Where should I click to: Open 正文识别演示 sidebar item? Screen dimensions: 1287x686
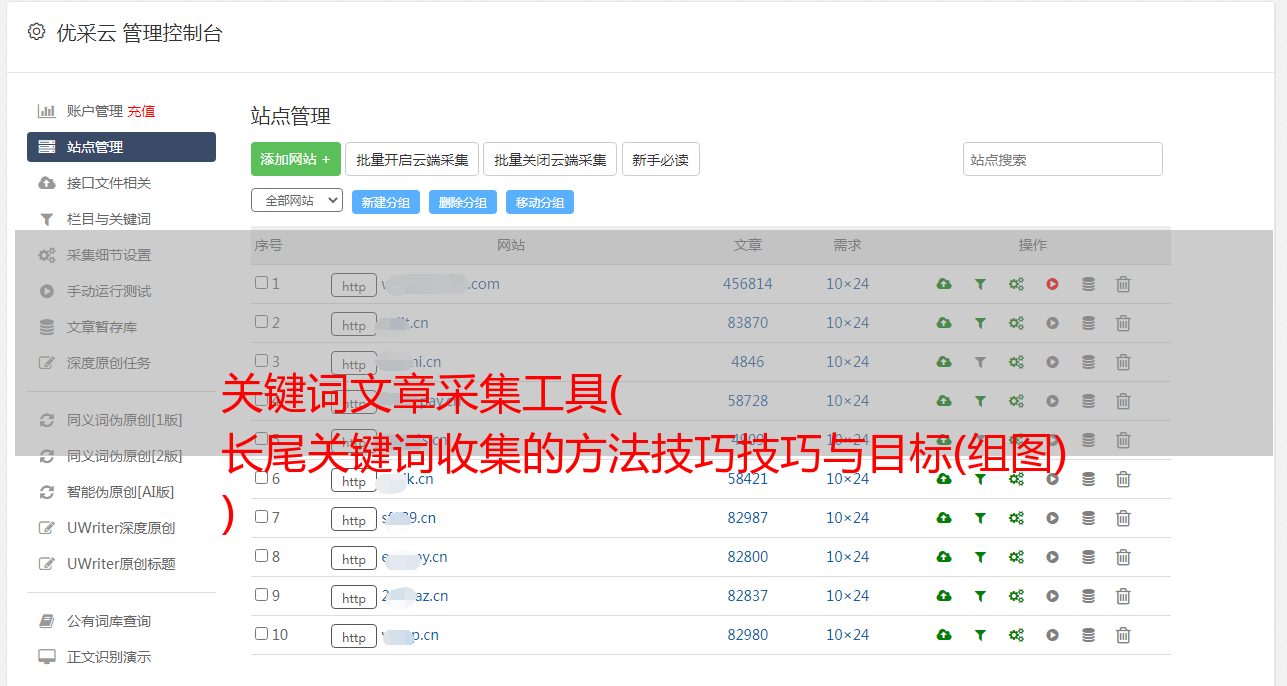[109, 657]
